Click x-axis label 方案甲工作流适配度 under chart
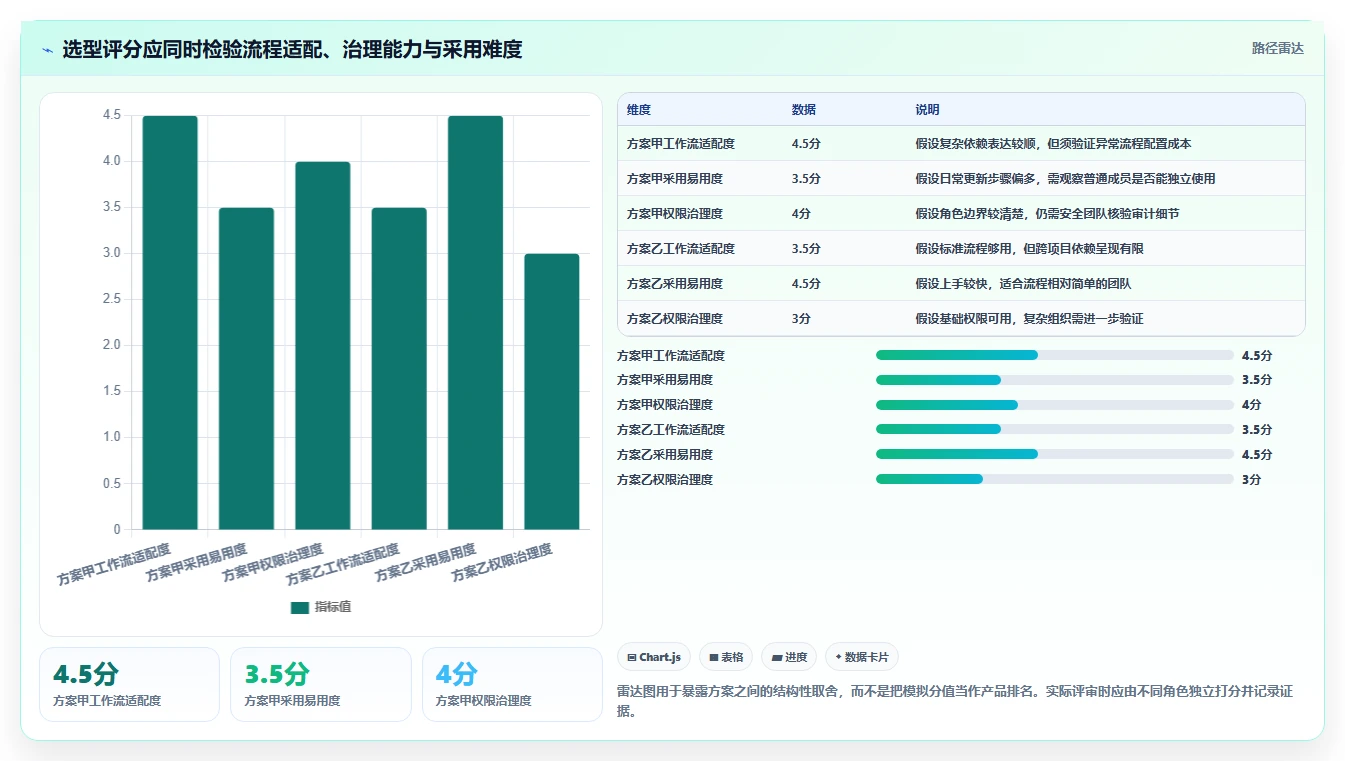Viewport: 1345px width, 761px height. pos(114,565)
